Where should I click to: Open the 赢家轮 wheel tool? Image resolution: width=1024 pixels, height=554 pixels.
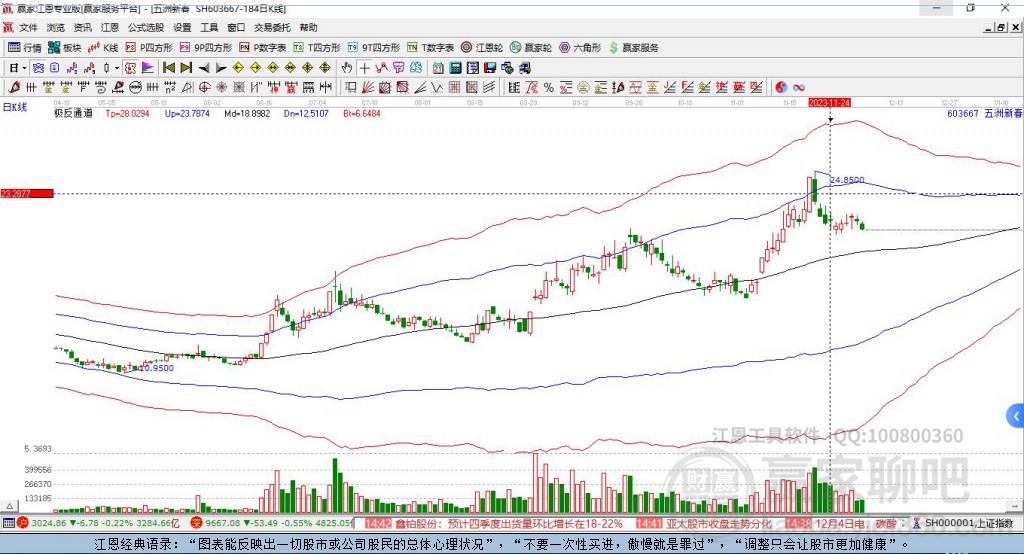pyautogui.click(x=531, y=48)
